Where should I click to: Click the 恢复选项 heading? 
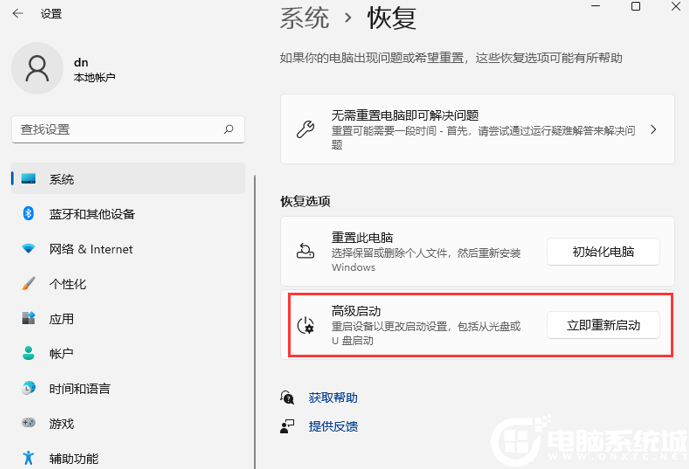tap(305, 201)
